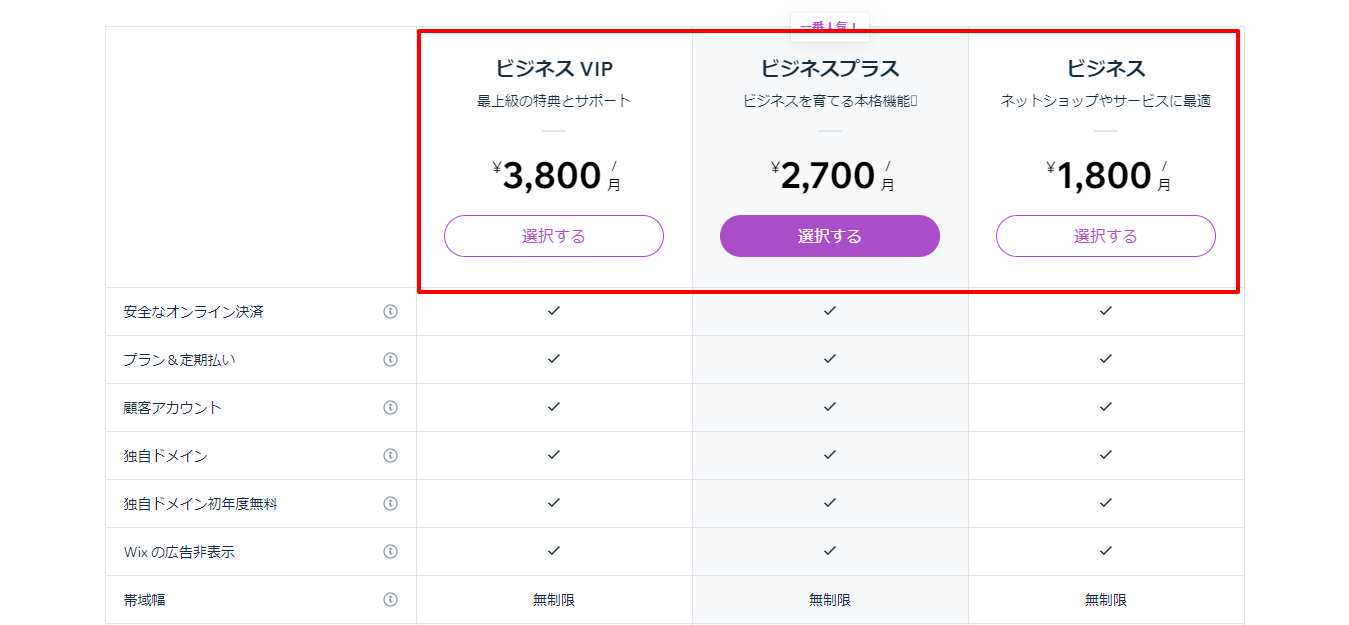
Task: Click the ¥2,700 monthly price
Action: click(x=832, y=176)
